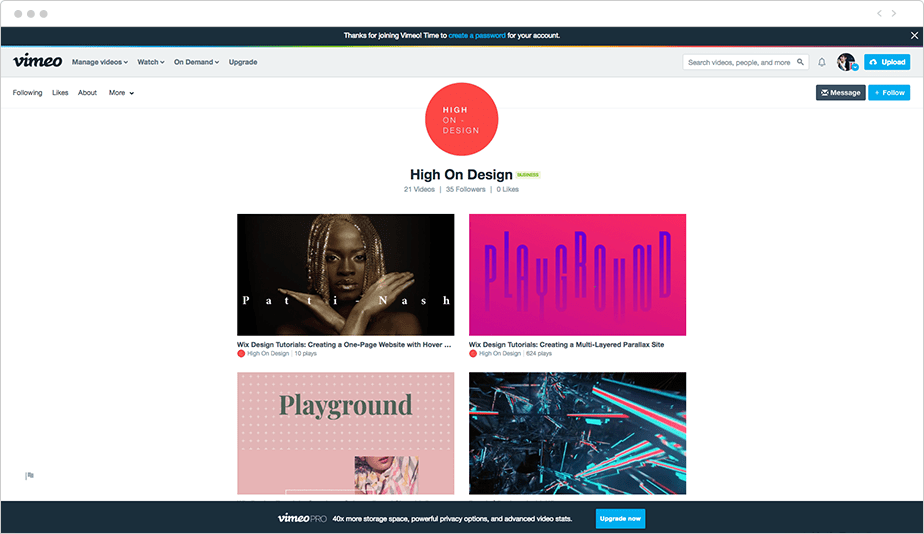Click the High On Design profile heading
This screenshot has width=924, height=534.
pos(461,174)
